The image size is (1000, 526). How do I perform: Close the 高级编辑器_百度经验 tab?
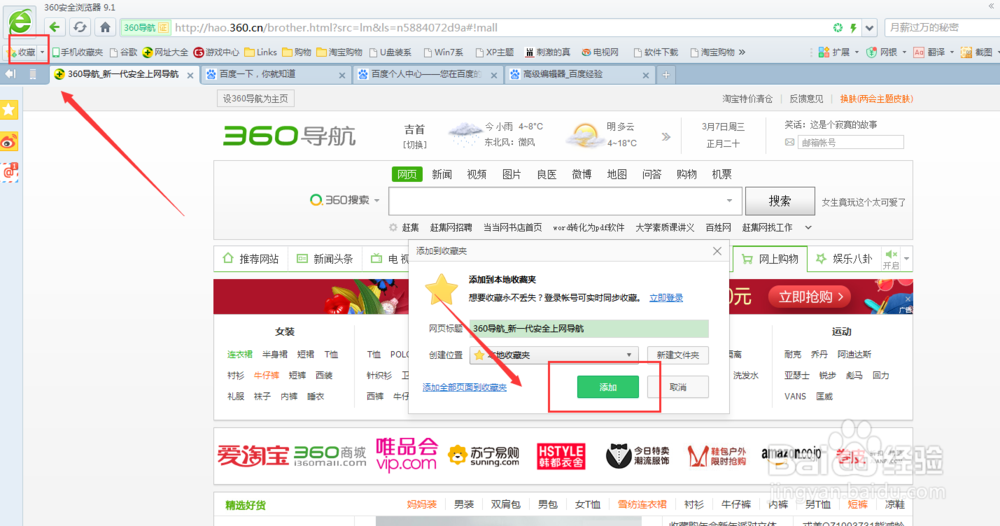coord(645,75)
